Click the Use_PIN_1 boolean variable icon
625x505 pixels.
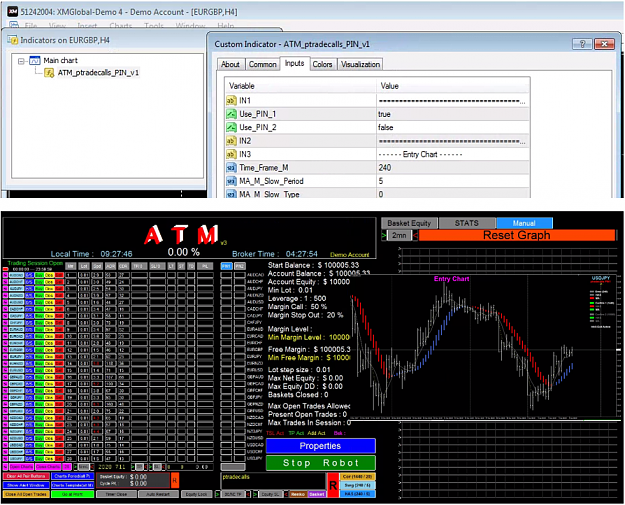(231, 114)
